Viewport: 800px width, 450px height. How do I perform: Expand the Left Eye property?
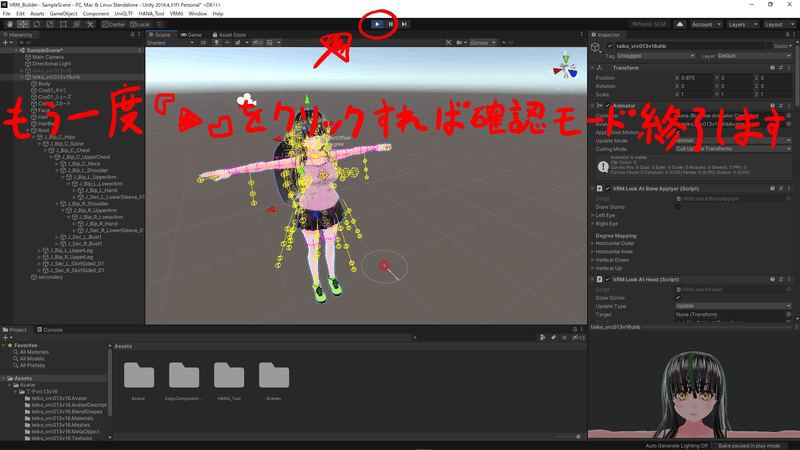[593, 215]
